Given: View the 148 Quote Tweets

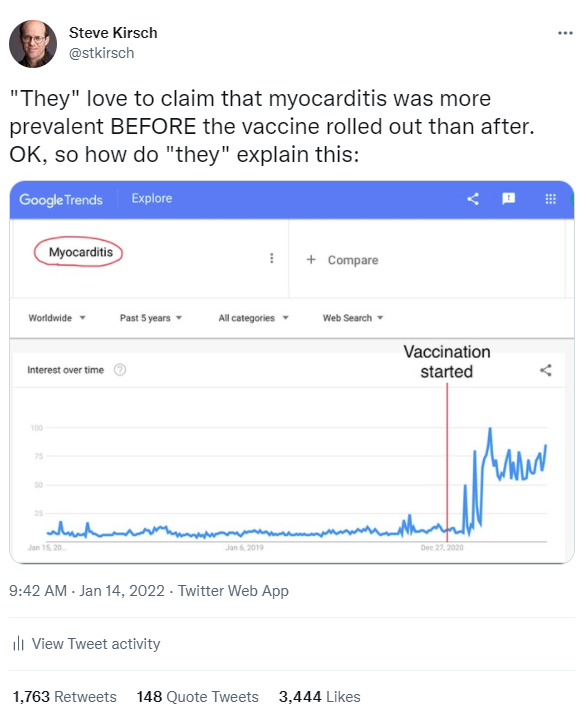Looking at the screenshot, I should pyautogui.click(x=198, y=697).
